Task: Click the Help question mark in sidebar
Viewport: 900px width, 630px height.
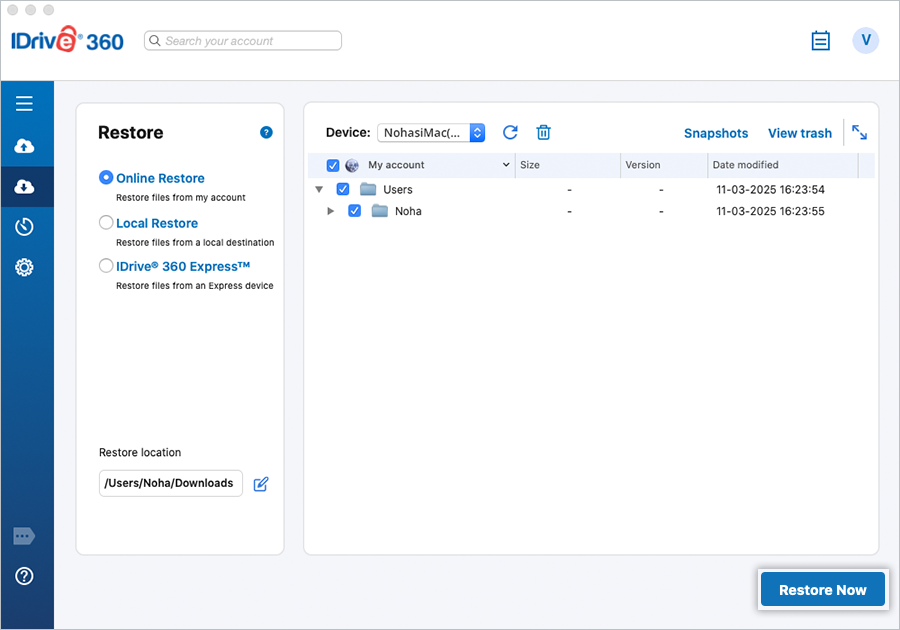Action: tap(25, 576)
